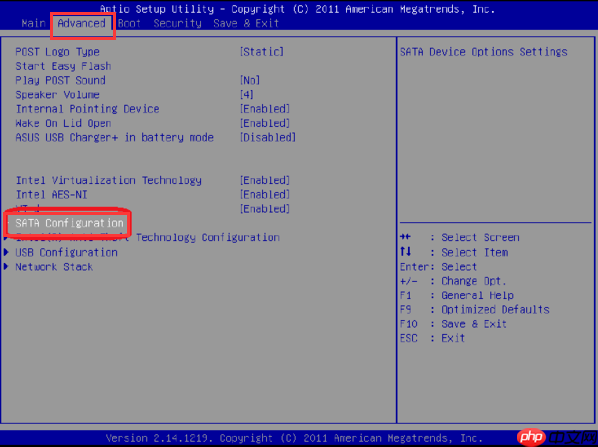The width and height of the screenshot is (598, 447).
Task: Open the Advanced tab
Action: click(82, 23)
